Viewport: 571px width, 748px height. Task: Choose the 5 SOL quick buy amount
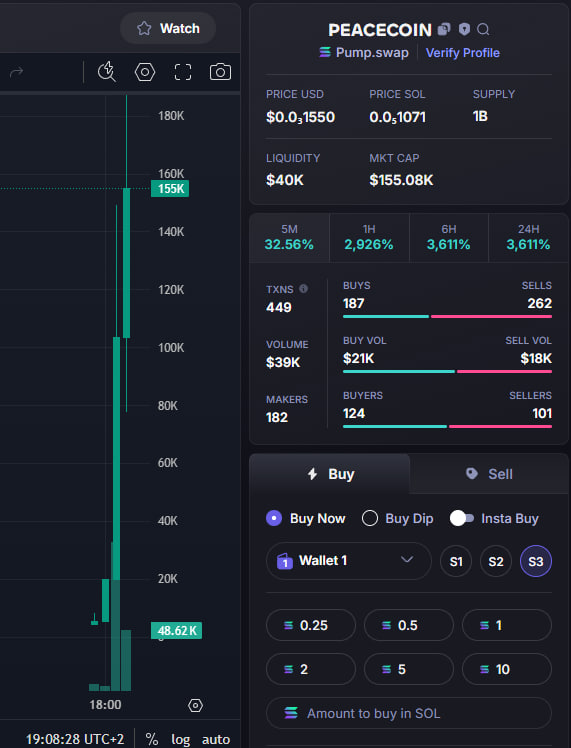pos(408,669)
